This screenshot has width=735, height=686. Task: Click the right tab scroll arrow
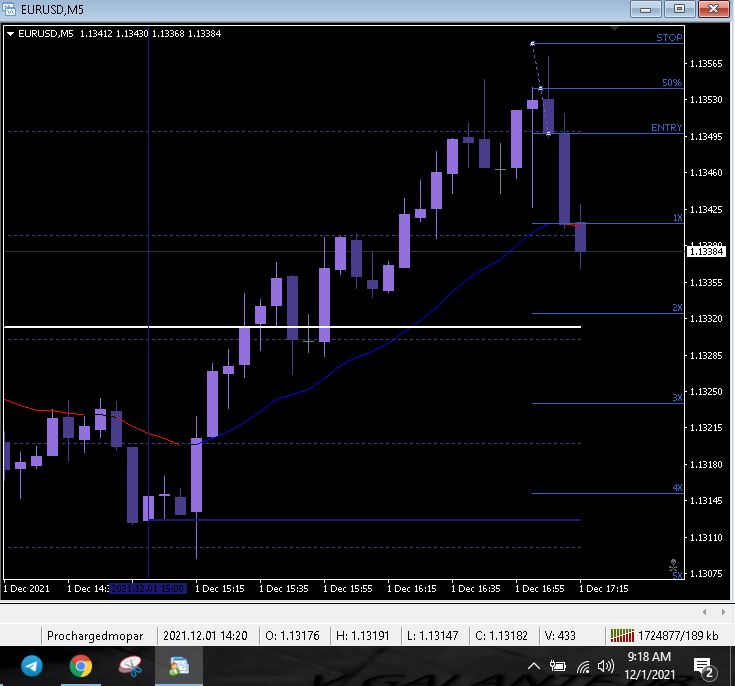tap(723, 612)
